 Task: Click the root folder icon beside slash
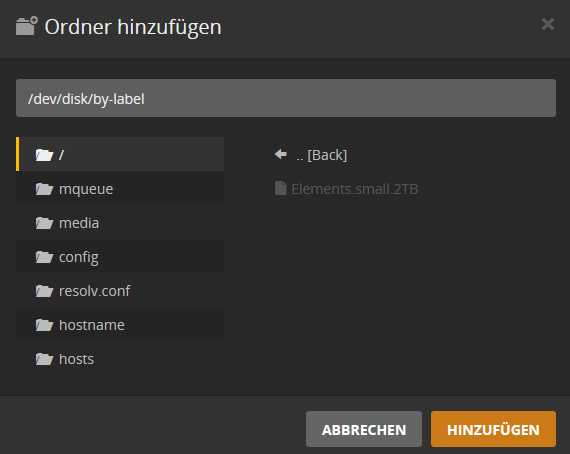(44, 155)
